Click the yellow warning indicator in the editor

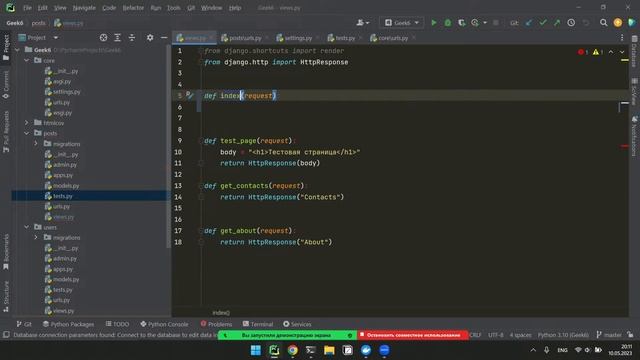coord(598,52)
